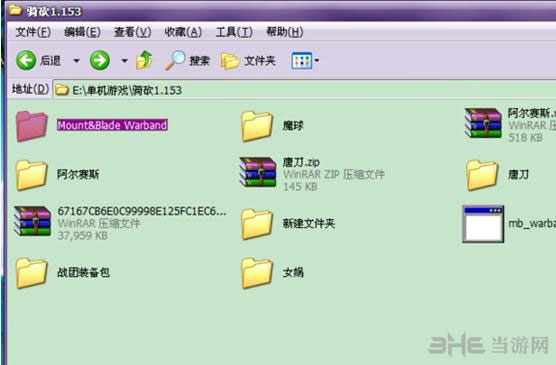
Task: Click the 唐刀 folder label
Action: [x=518, y=175]
